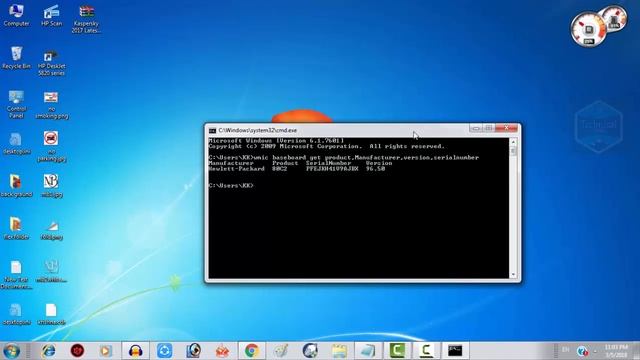Click the '96.50' version value
The image size is (640, 360).
(375, 169)
